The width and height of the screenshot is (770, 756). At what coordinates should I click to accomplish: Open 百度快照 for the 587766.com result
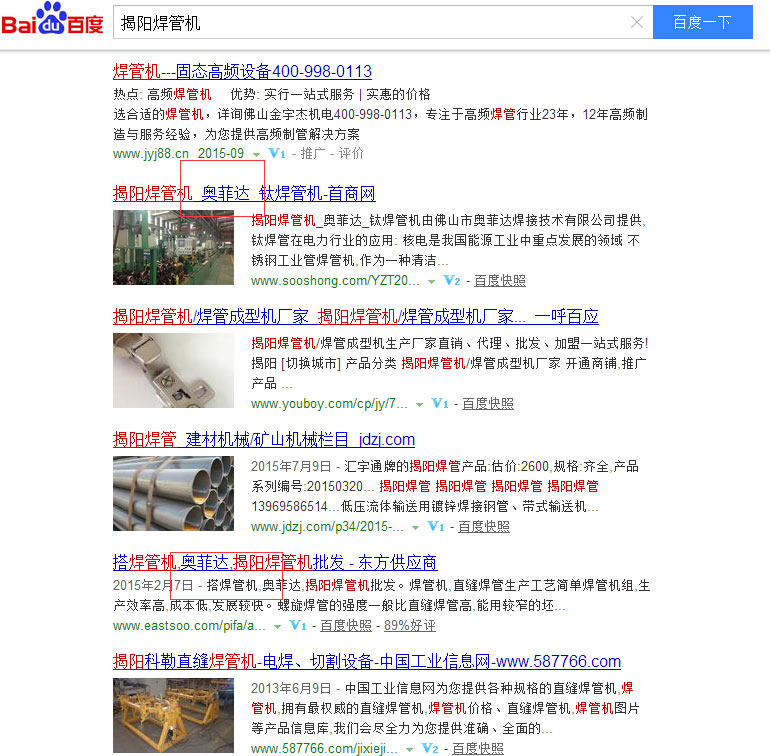pyautogui.click(x=478, y=749)
